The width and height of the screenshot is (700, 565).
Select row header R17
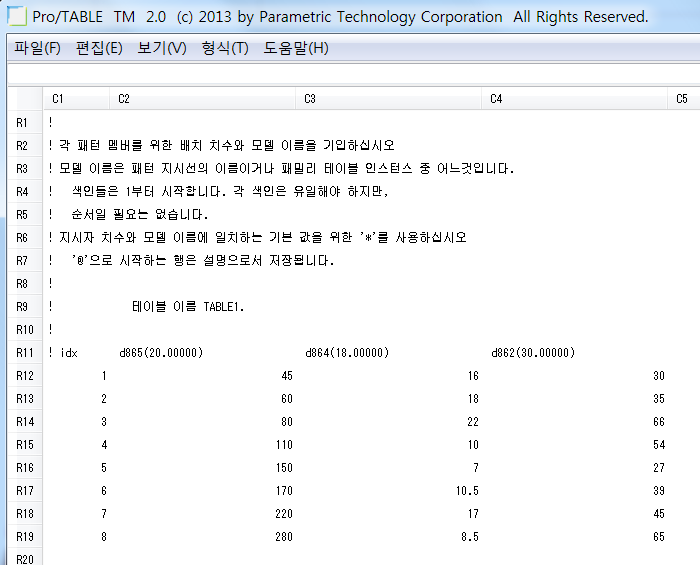(25, 490)
